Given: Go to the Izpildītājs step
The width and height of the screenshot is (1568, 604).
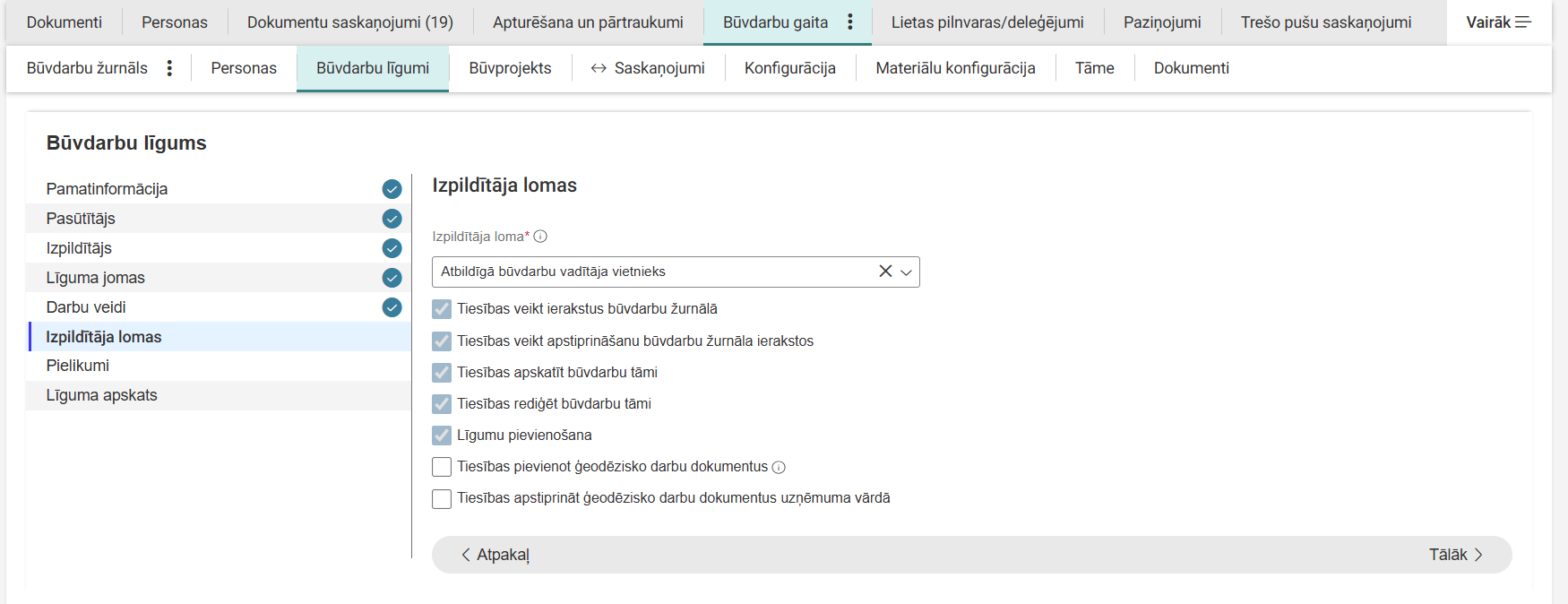Looking at the screenshot, I should pyautogui.click(x=220, y=248).
